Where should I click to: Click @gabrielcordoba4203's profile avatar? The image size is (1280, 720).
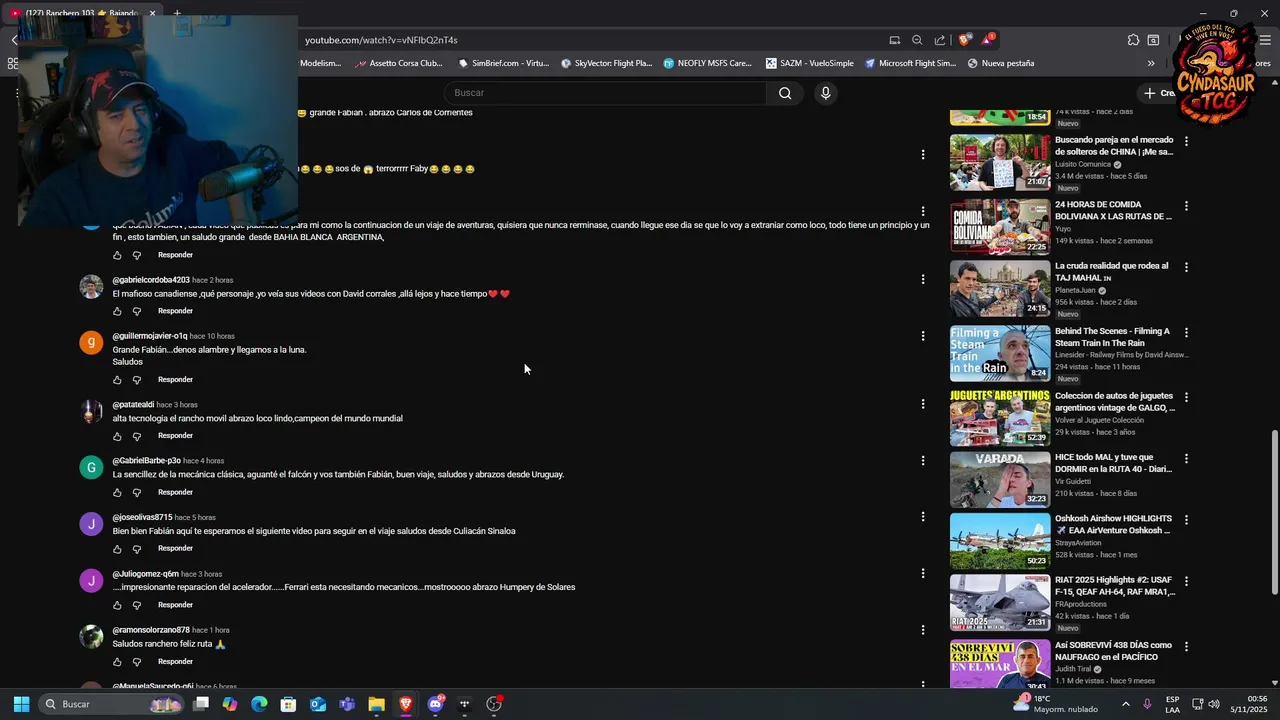click(x=91, y=287)
